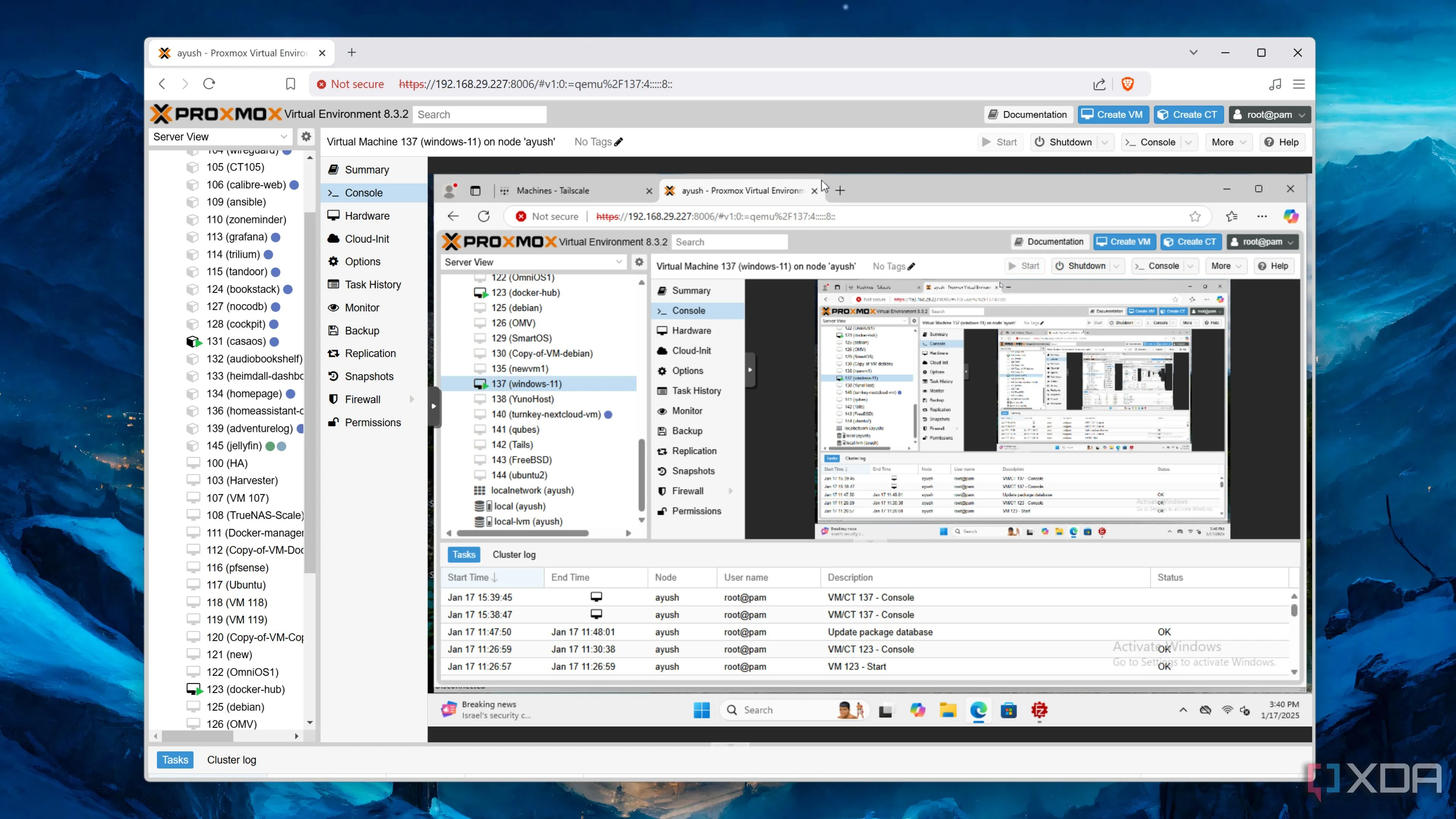This screenshot has width=1456, height=819.
Task: Click the outer Create VM button
Action: tap(1112, 115)
